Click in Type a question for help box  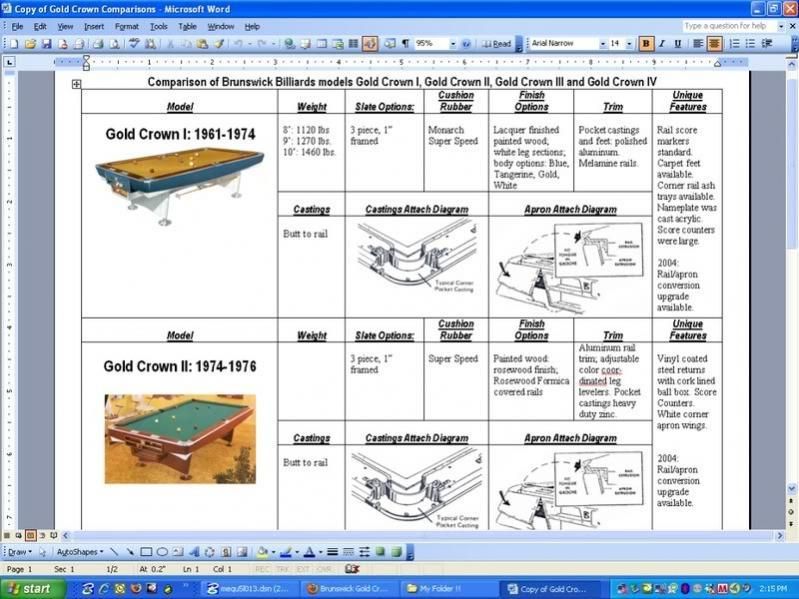point(729,26)
